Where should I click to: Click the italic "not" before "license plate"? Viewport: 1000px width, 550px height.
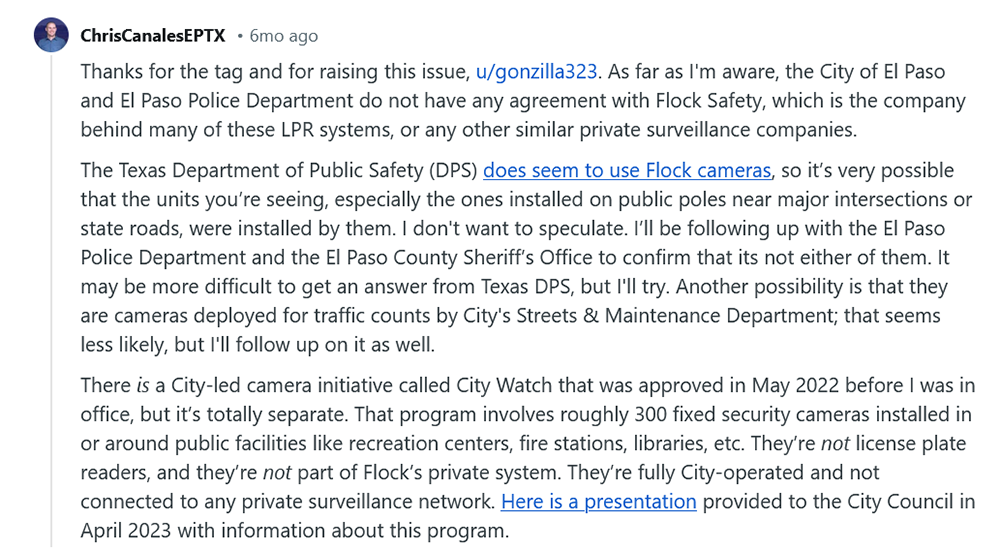834,443
